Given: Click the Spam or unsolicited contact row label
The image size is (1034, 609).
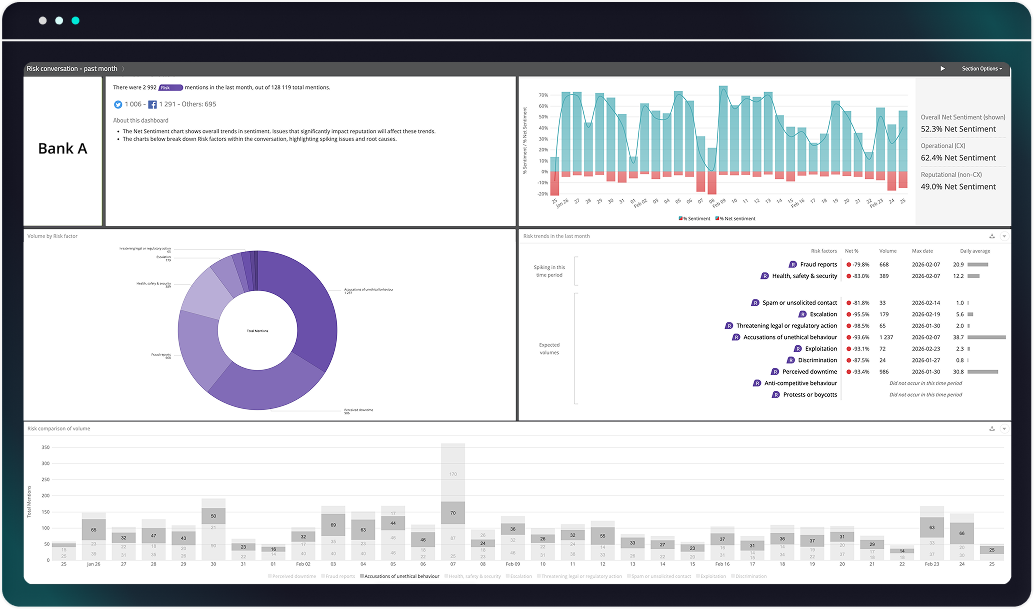Looking at the screenshot, I should 801,302.
